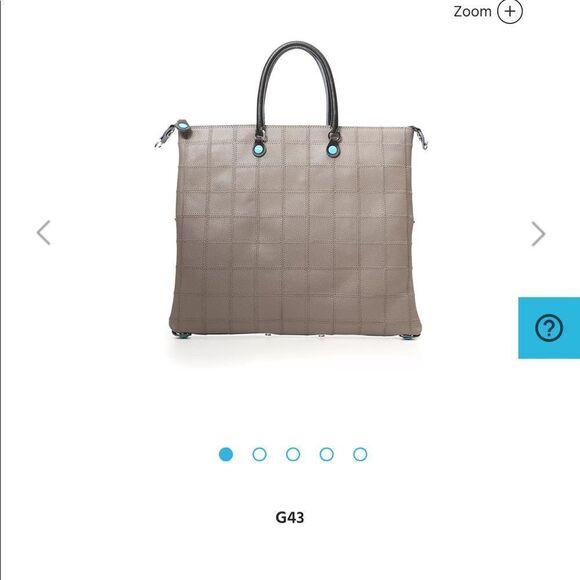Click the left turquoise handle stud

259,149
